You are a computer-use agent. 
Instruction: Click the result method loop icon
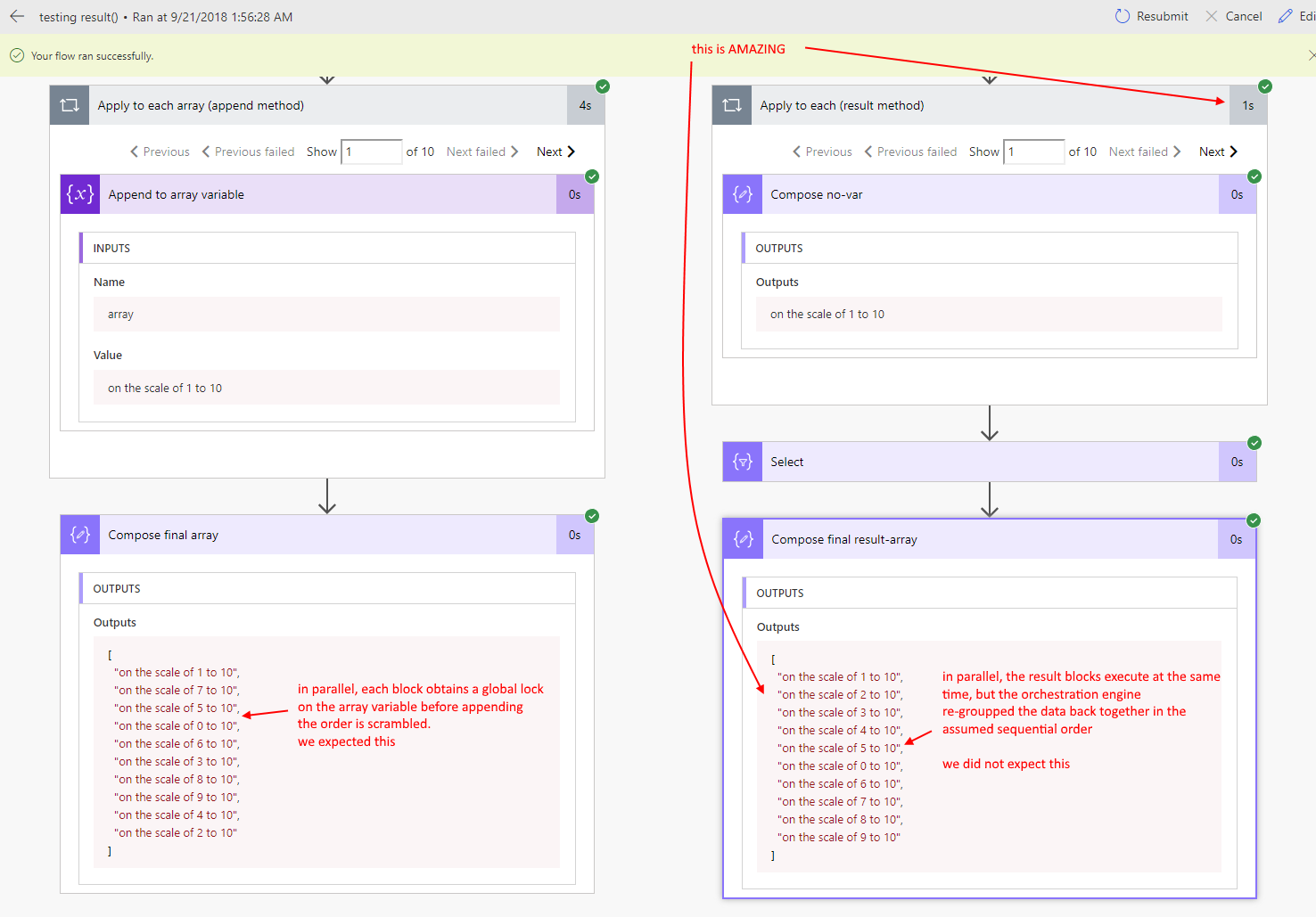click(732, 105)
